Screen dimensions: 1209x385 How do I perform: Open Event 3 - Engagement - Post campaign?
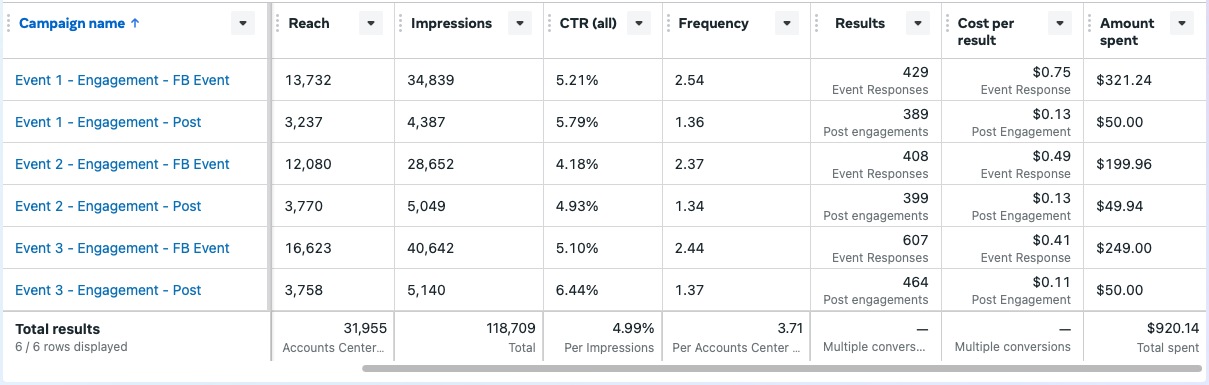(108, 290)
